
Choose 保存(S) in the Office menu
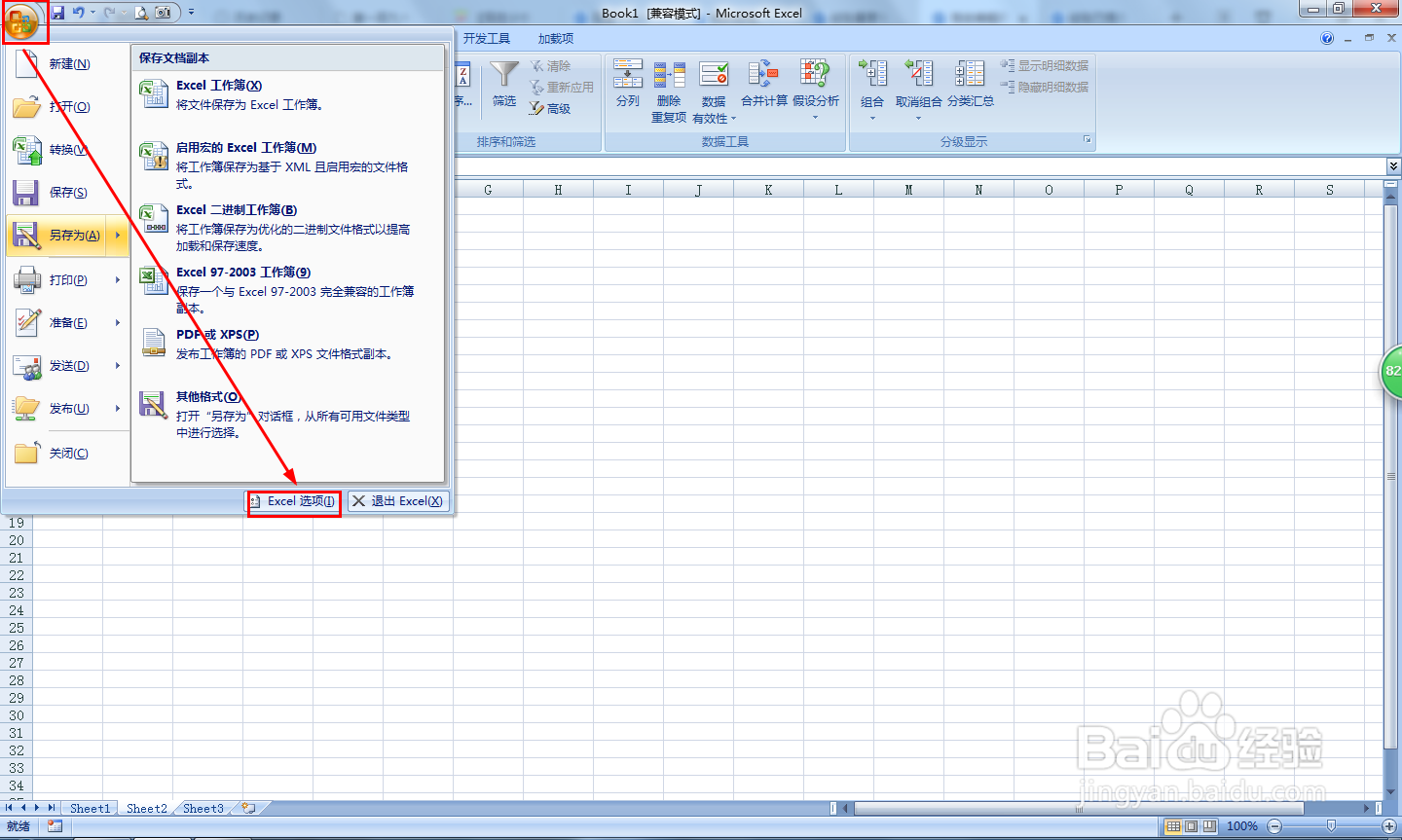(68, 193)
